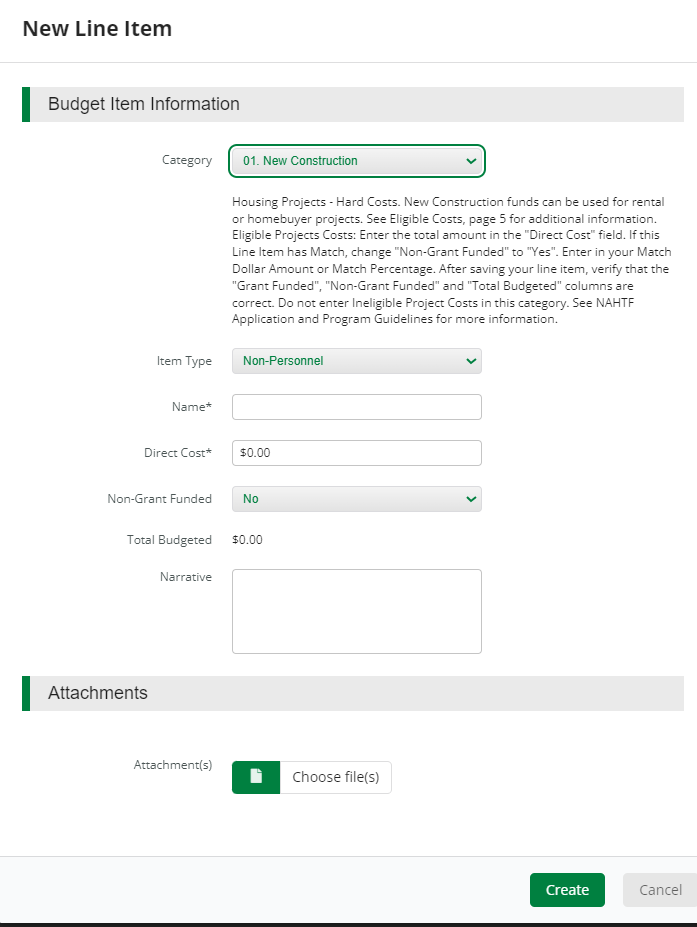This screenshot has width=697, height=927.
Task: Select the Budget Item Information section header
Action: coord(144,104)
